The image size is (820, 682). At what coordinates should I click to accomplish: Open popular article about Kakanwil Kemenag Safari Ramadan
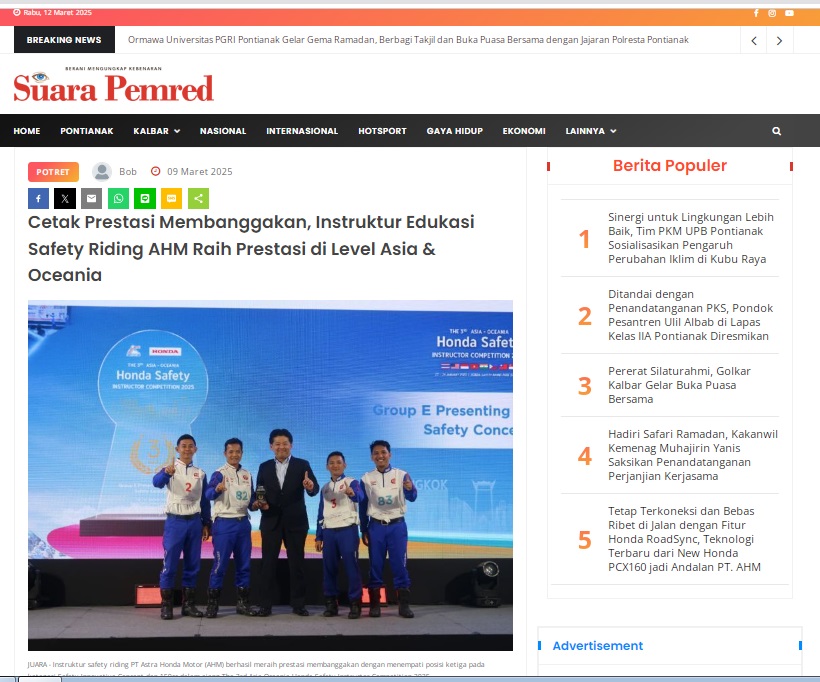[692, 455]
